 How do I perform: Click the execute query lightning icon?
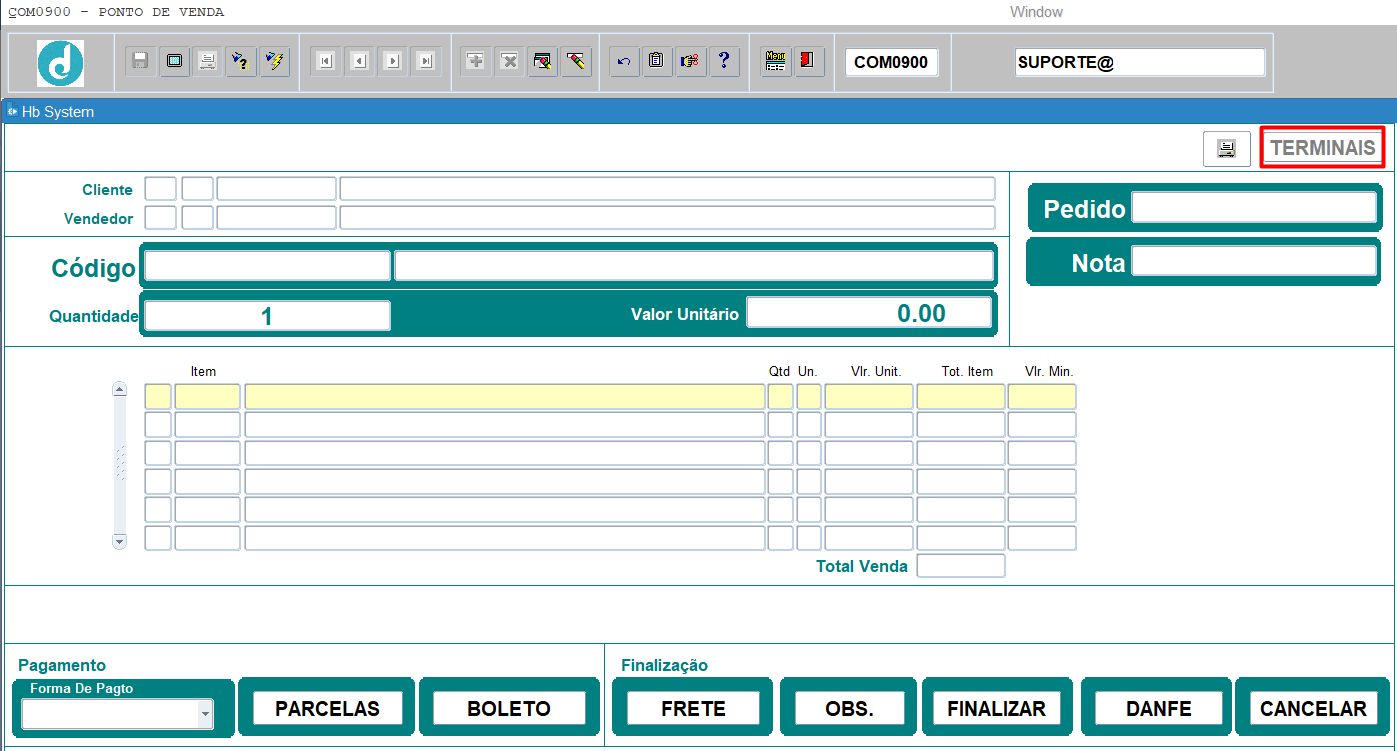tap(274, 62)
